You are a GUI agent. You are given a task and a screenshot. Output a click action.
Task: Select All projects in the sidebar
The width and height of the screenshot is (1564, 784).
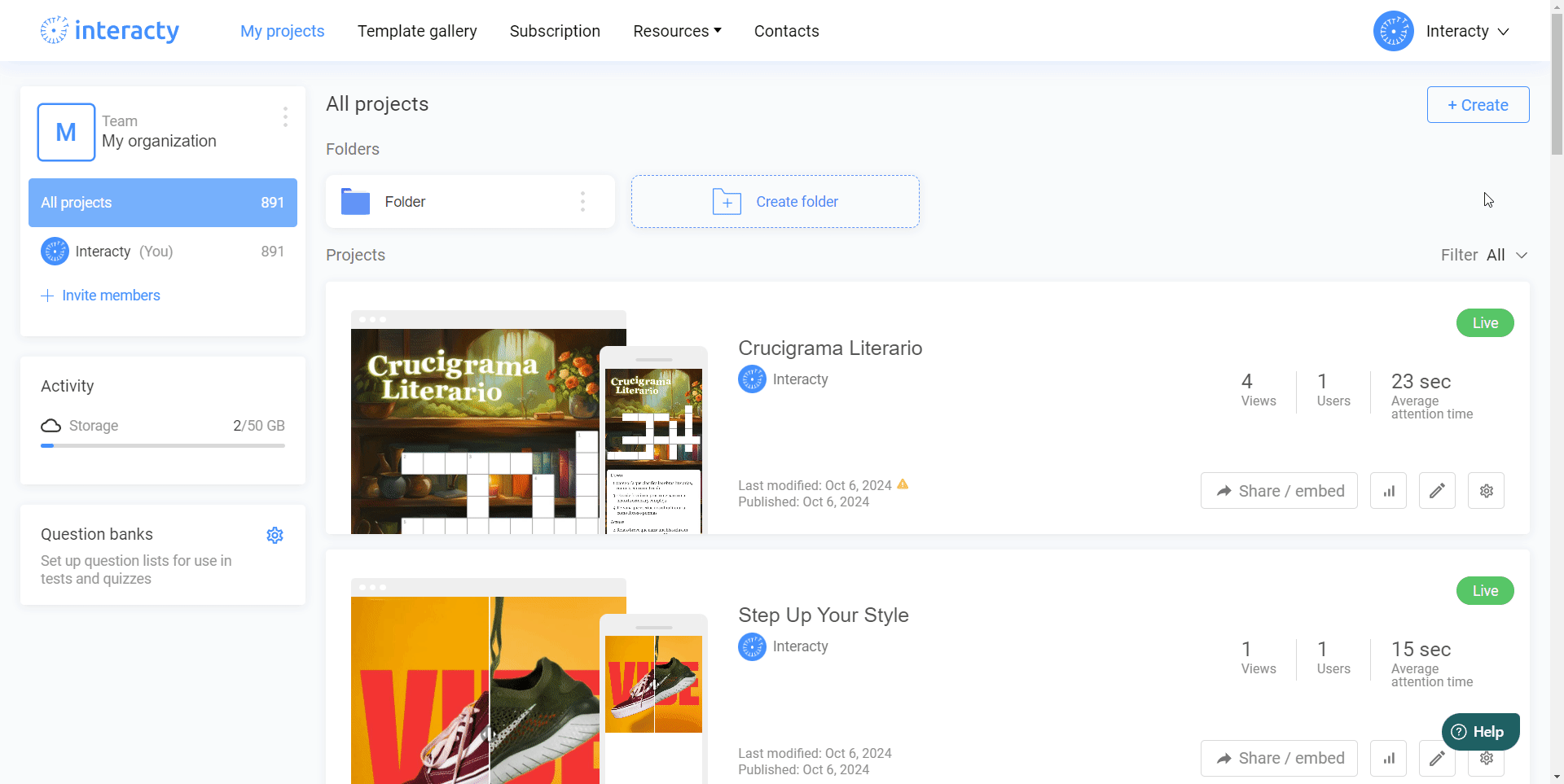pos(163,203)
